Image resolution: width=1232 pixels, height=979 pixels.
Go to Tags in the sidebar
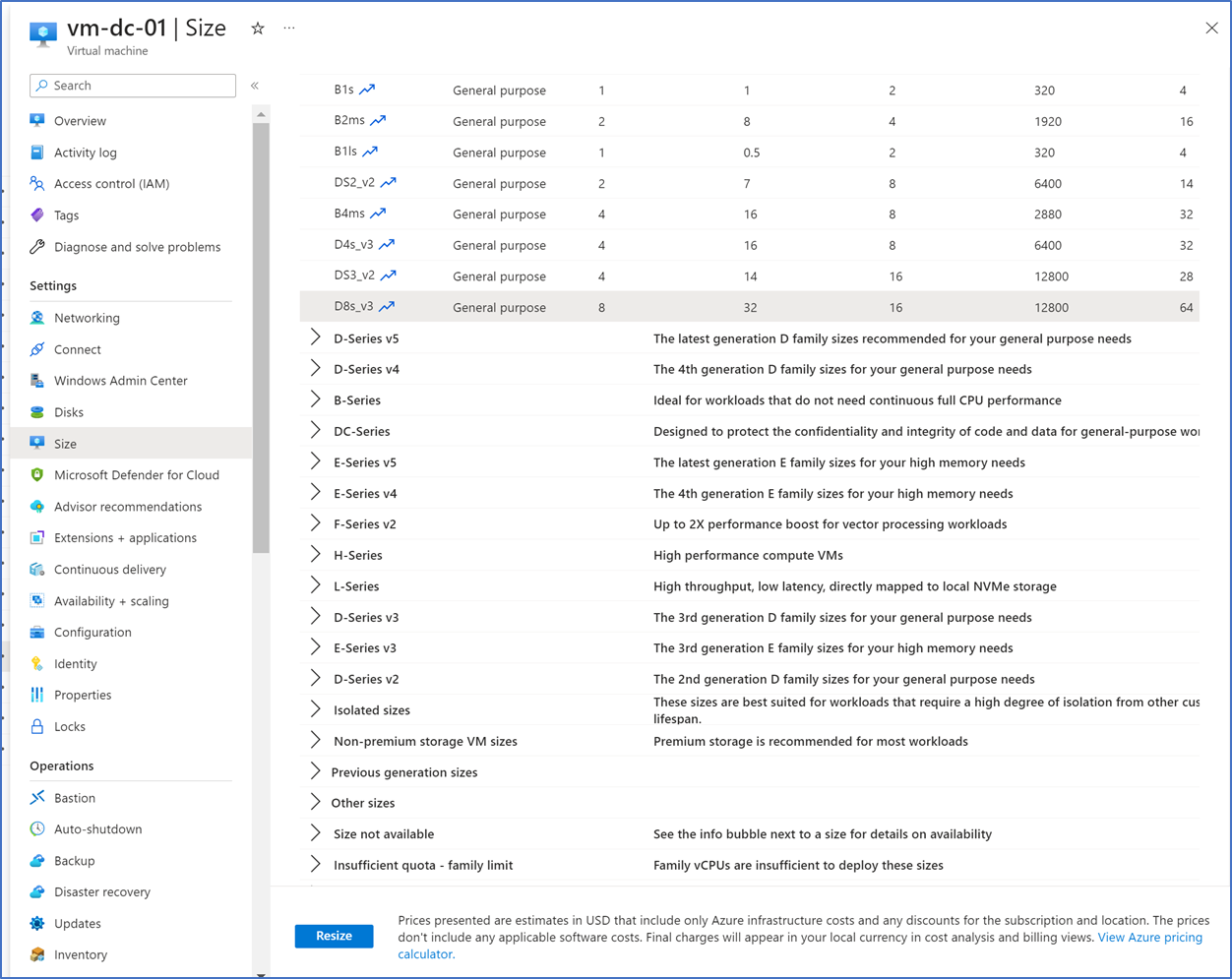point(131,215)
